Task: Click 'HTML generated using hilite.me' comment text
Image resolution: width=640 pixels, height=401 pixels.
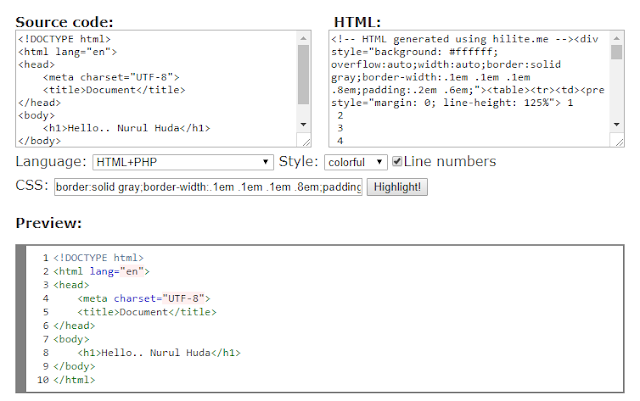Action: click(455, 39)
